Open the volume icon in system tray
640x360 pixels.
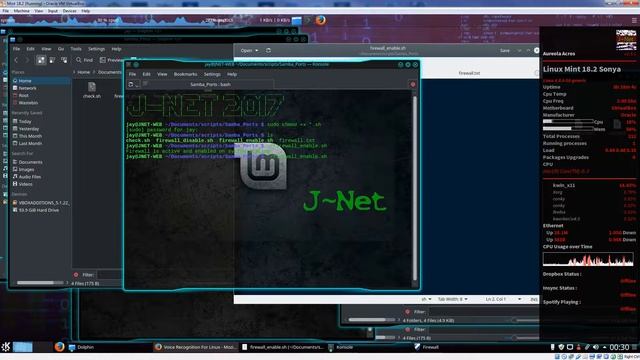pyautogui.click(x=596, y=347)
